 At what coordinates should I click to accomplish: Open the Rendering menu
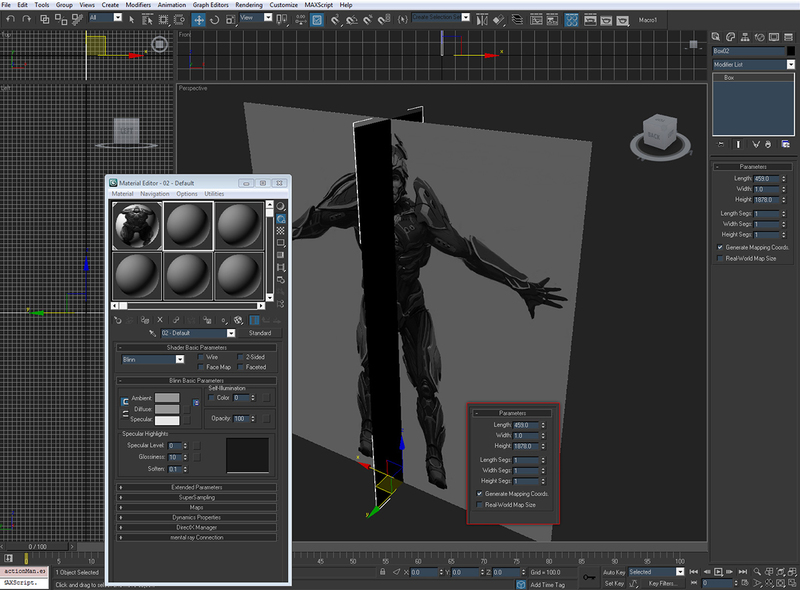[248, 5]
